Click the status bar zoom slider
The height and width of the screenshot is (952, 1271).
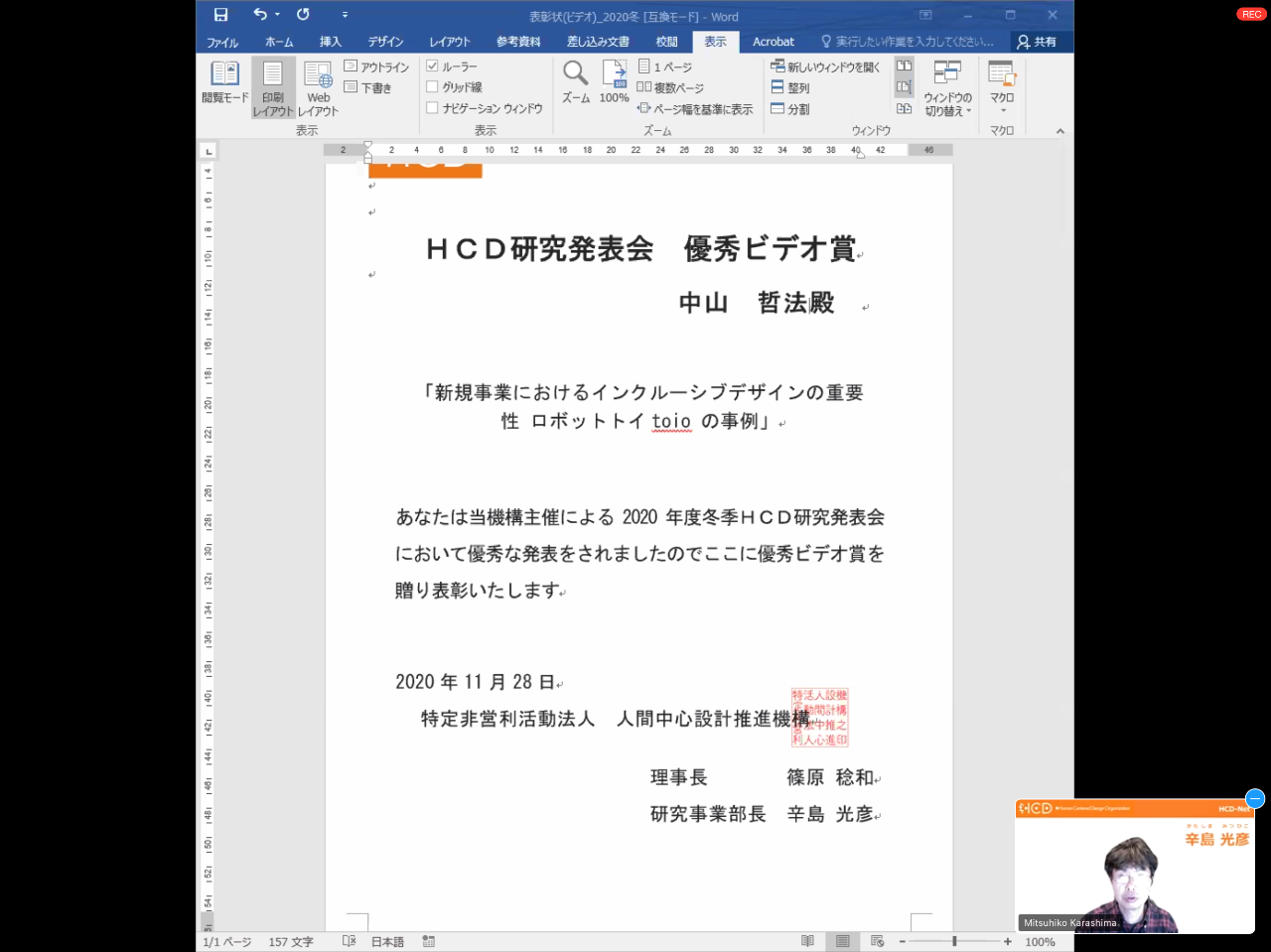click(x=954, y=941)
